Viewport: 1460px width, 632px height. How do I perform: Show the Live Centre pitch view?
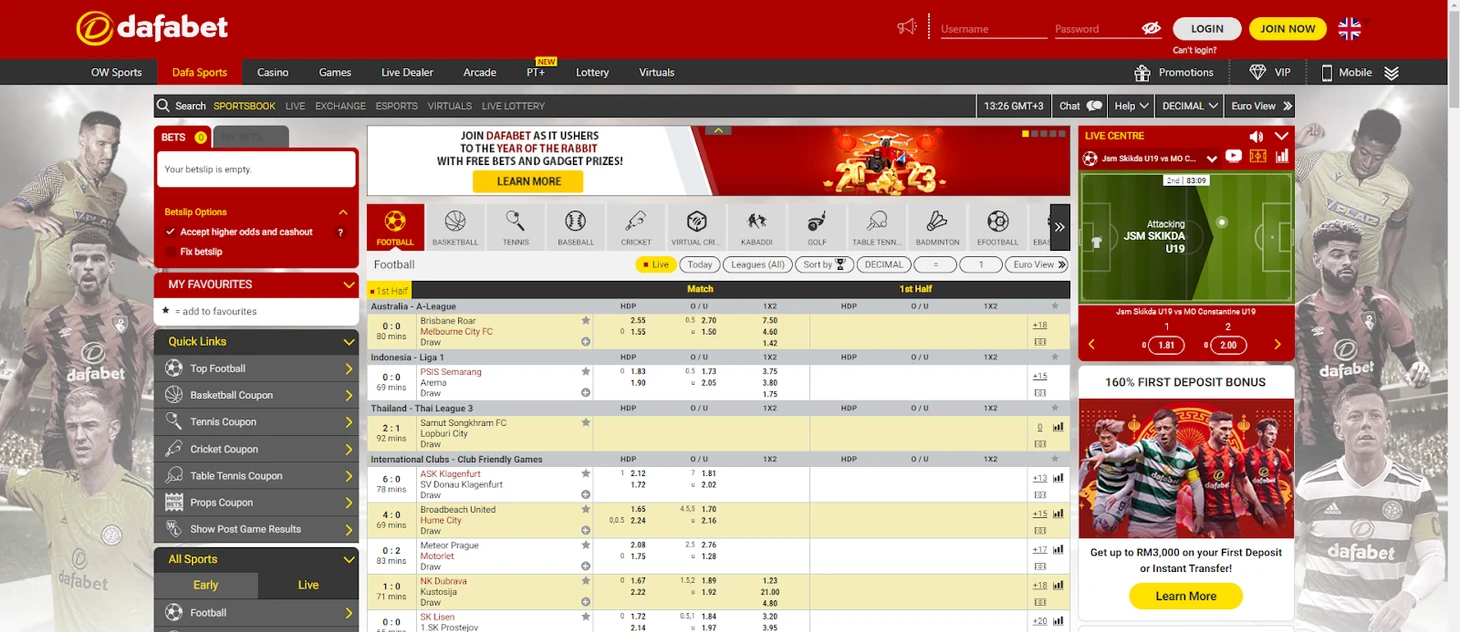pos(1258,157)
